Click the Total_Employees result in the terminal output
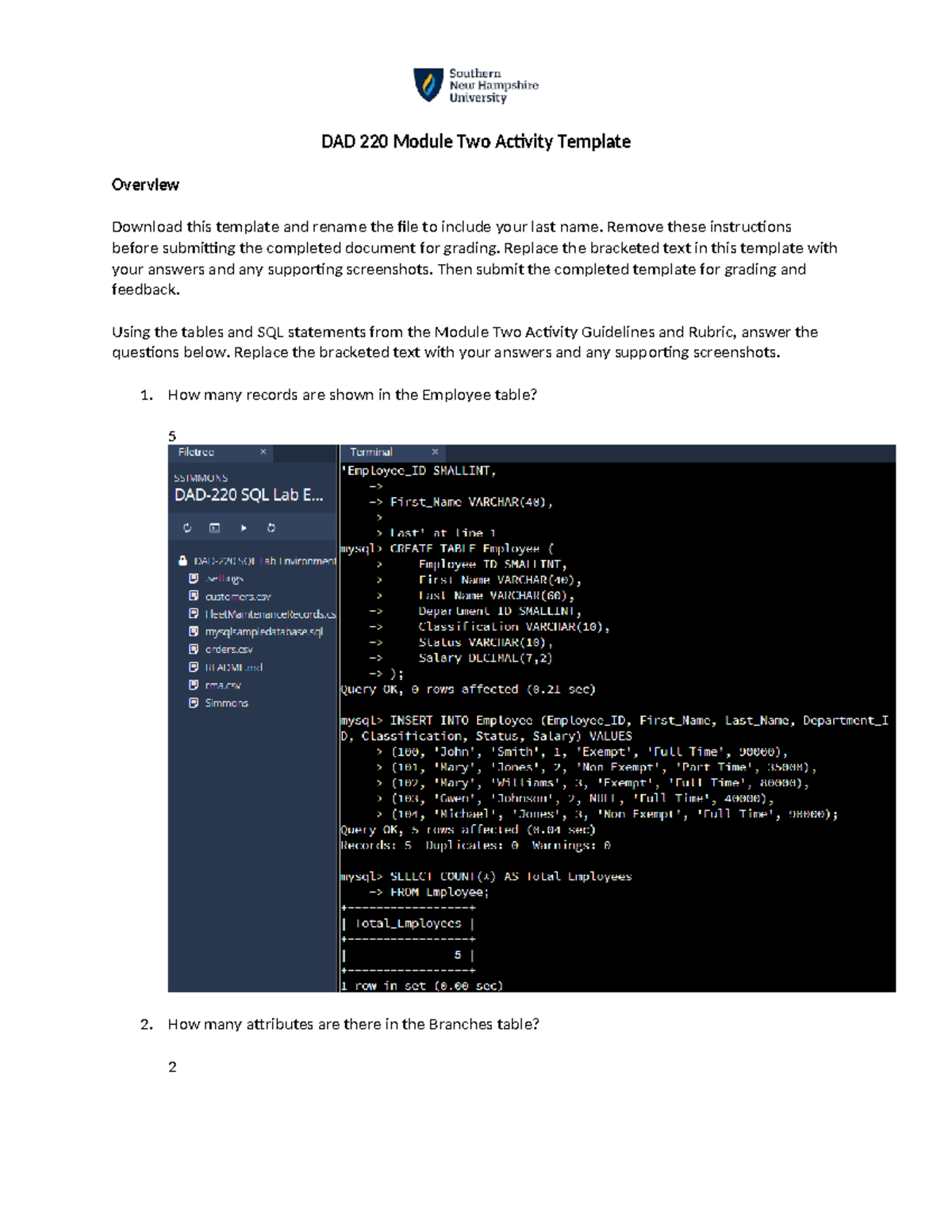This screenshot has width=952, height=1232. coord(409,923)
